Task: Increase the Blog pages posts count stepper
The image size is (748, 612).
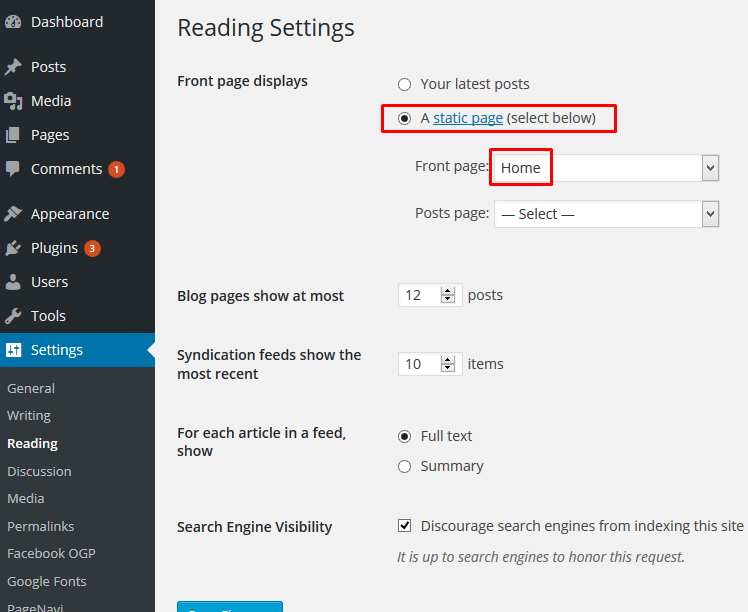Action: pyautogui.click(x=448, y=291)
